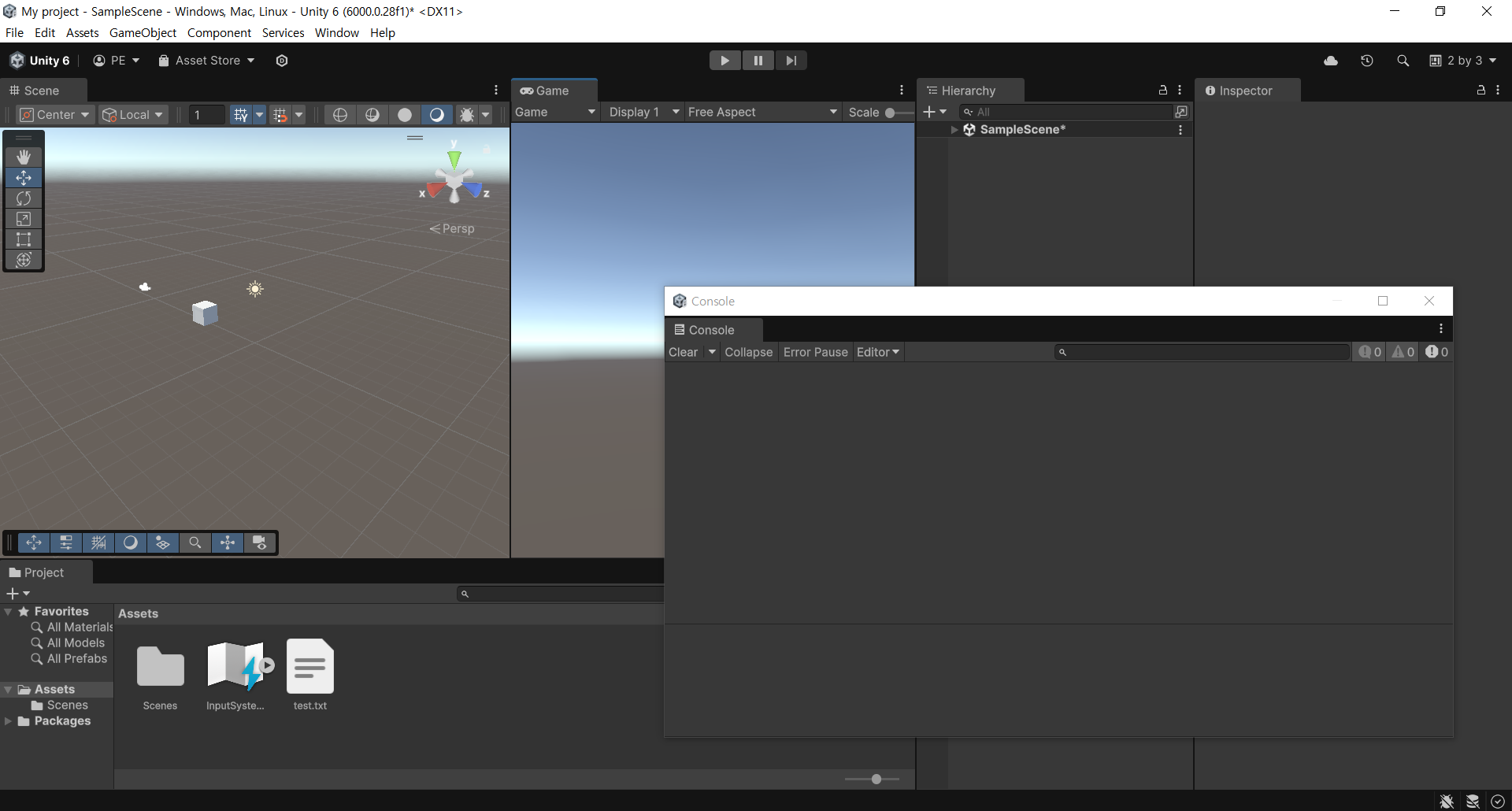Open grid snapping options dropdown arrow
This screenshot has height=811, width=1512.
(298, 115)
